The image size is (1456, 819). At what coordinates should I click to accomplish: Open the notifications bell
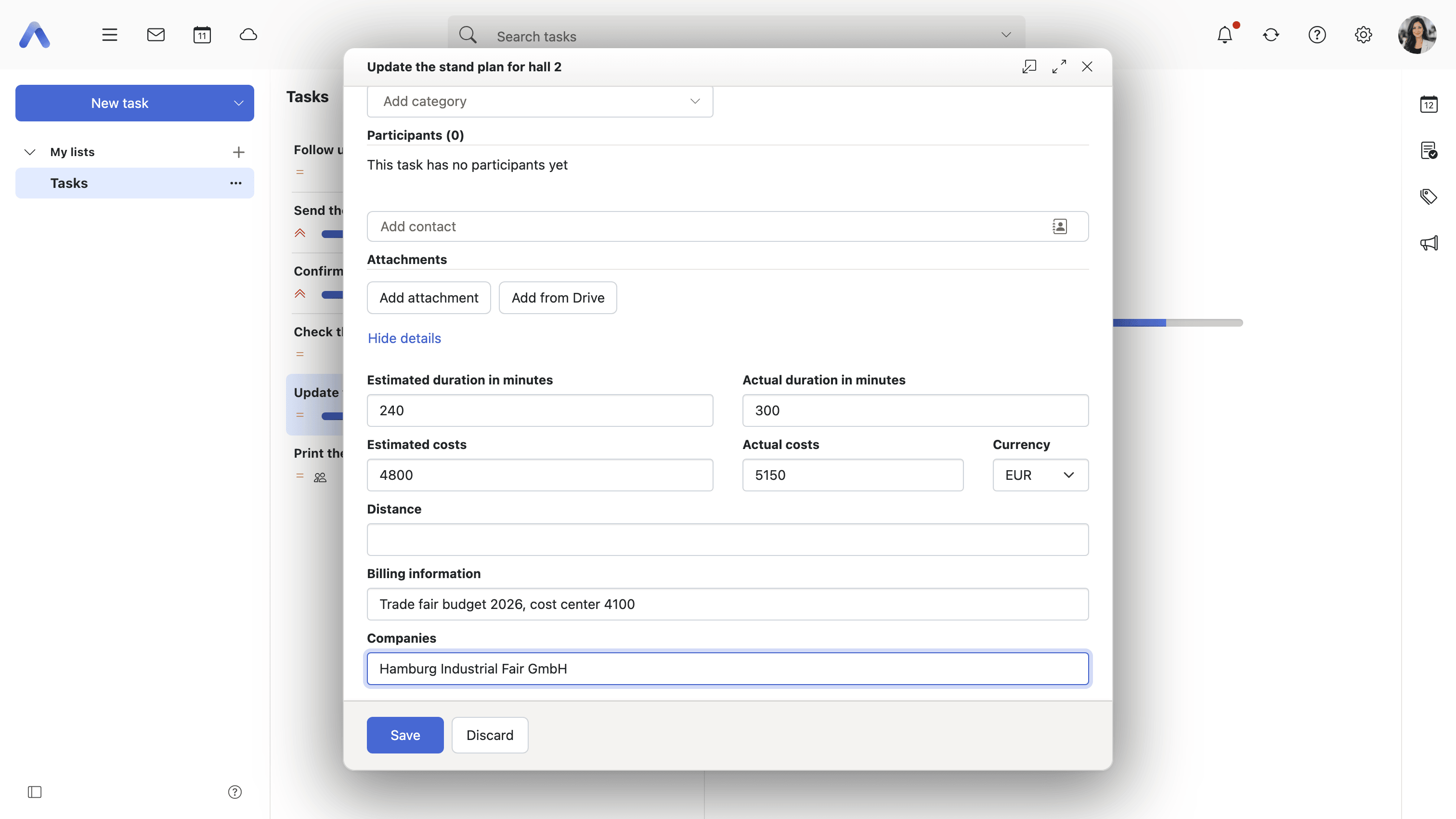pos(1225,35)
